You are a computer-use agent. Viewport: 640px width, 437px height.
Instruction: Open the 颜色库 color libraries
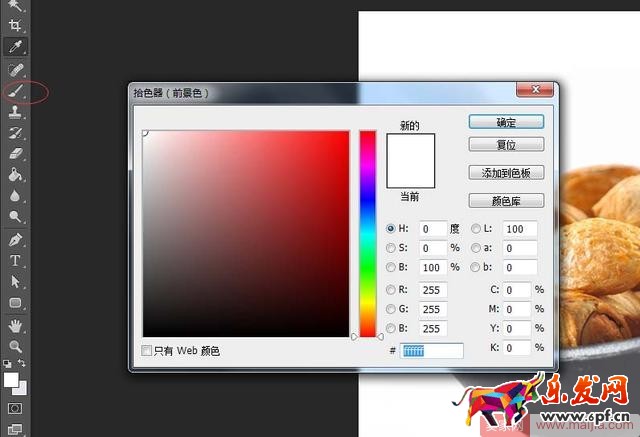tap(506, 201)
